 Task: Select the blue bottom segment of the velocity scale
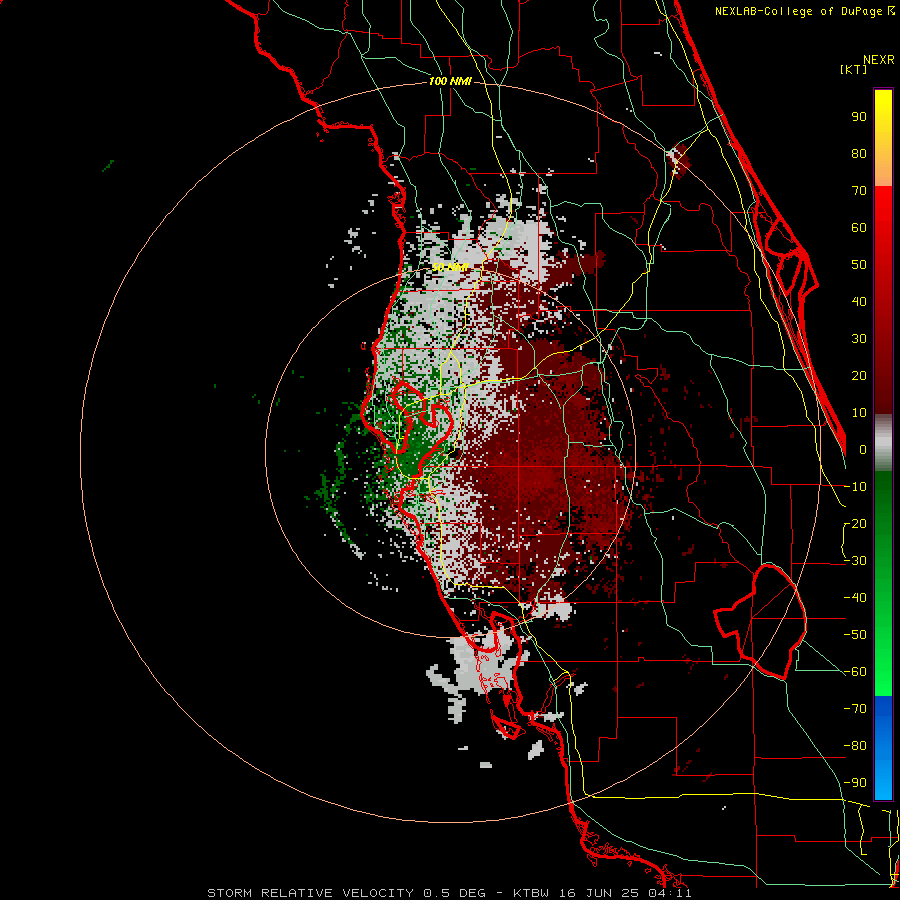pos(883,747)
